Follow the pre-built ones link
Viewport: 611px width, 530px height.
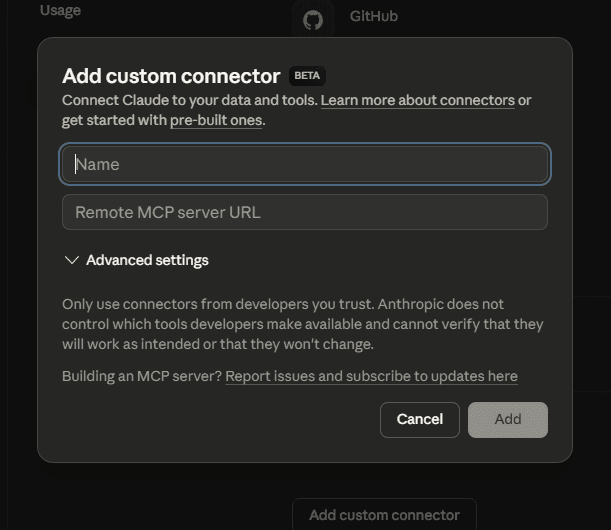click(216, 120)
